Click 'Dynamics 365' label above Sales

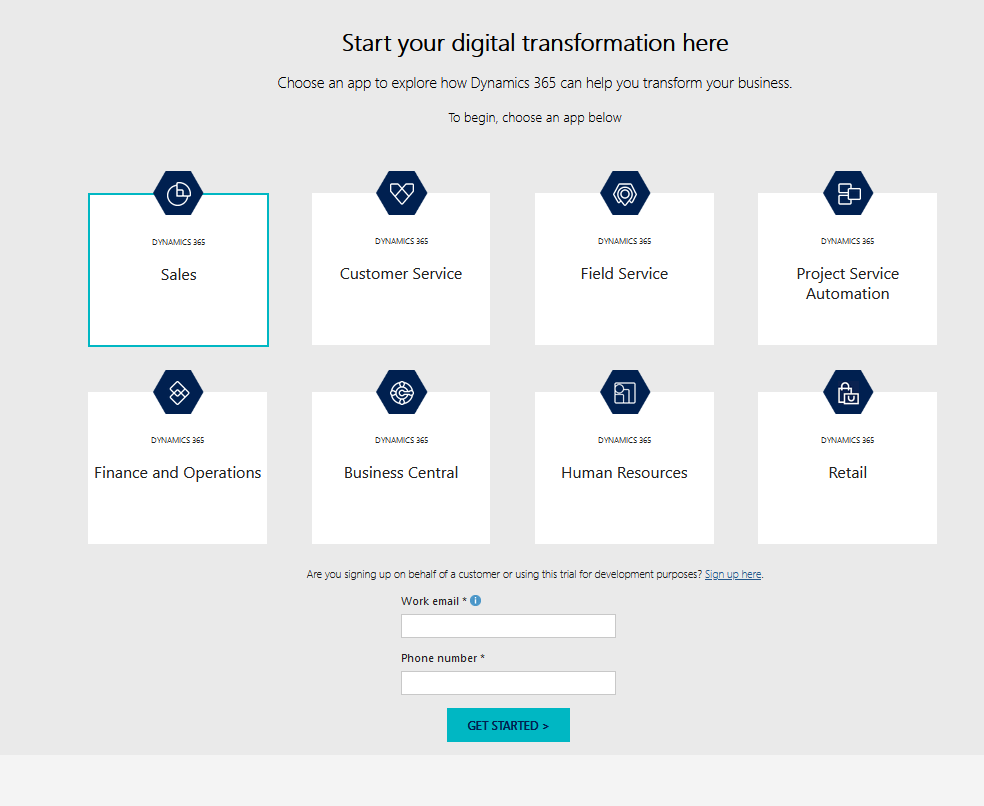click(178, 242)
